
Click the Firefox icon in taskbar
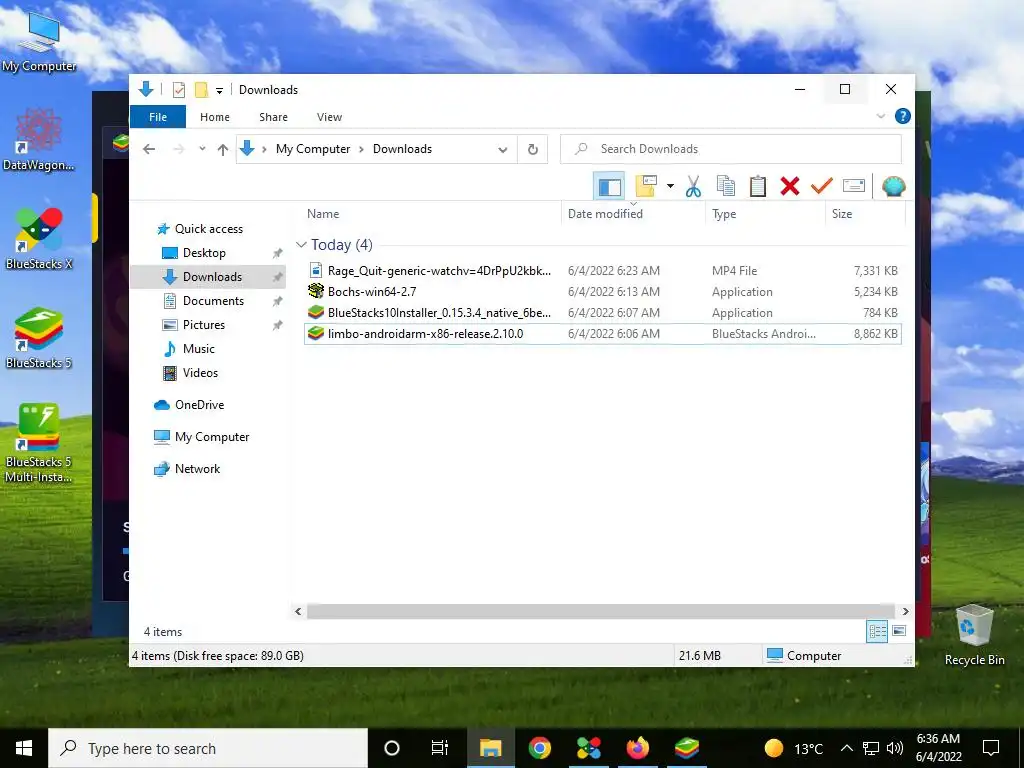click(x=637, y=748)
